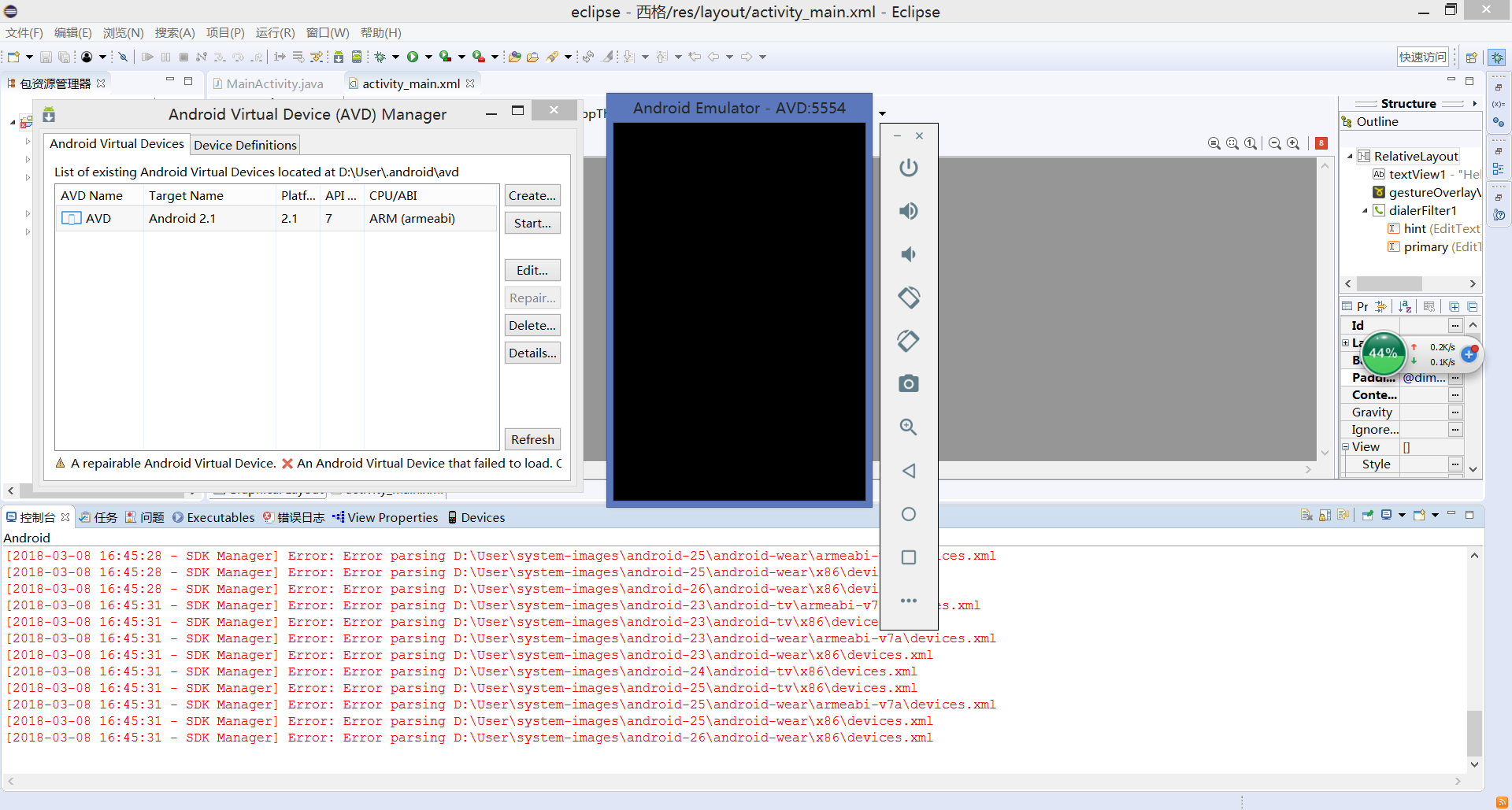Click the Id property ellipsis button
This screenshot has width=1512, height=810.
pos(1455,325)
